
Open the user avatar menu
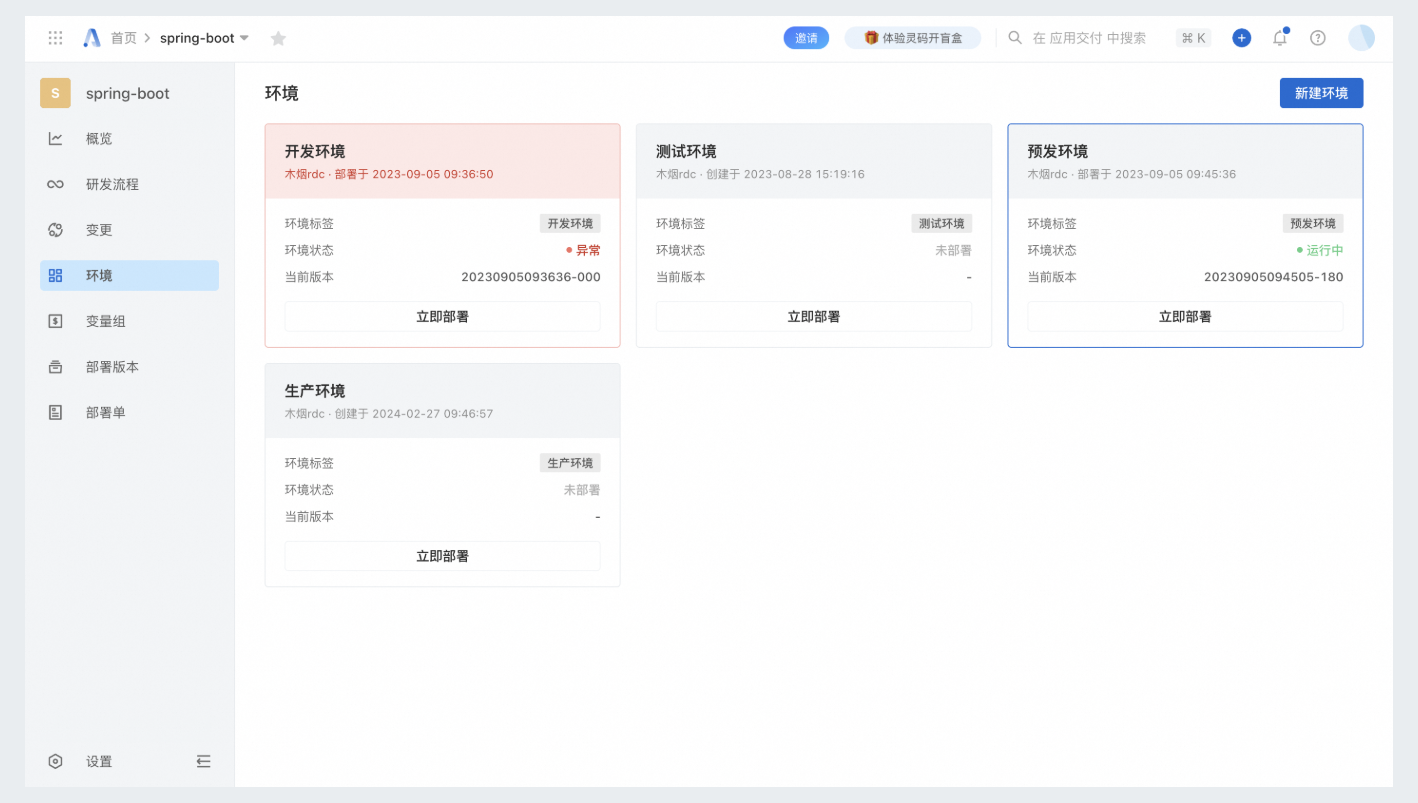1361,38
